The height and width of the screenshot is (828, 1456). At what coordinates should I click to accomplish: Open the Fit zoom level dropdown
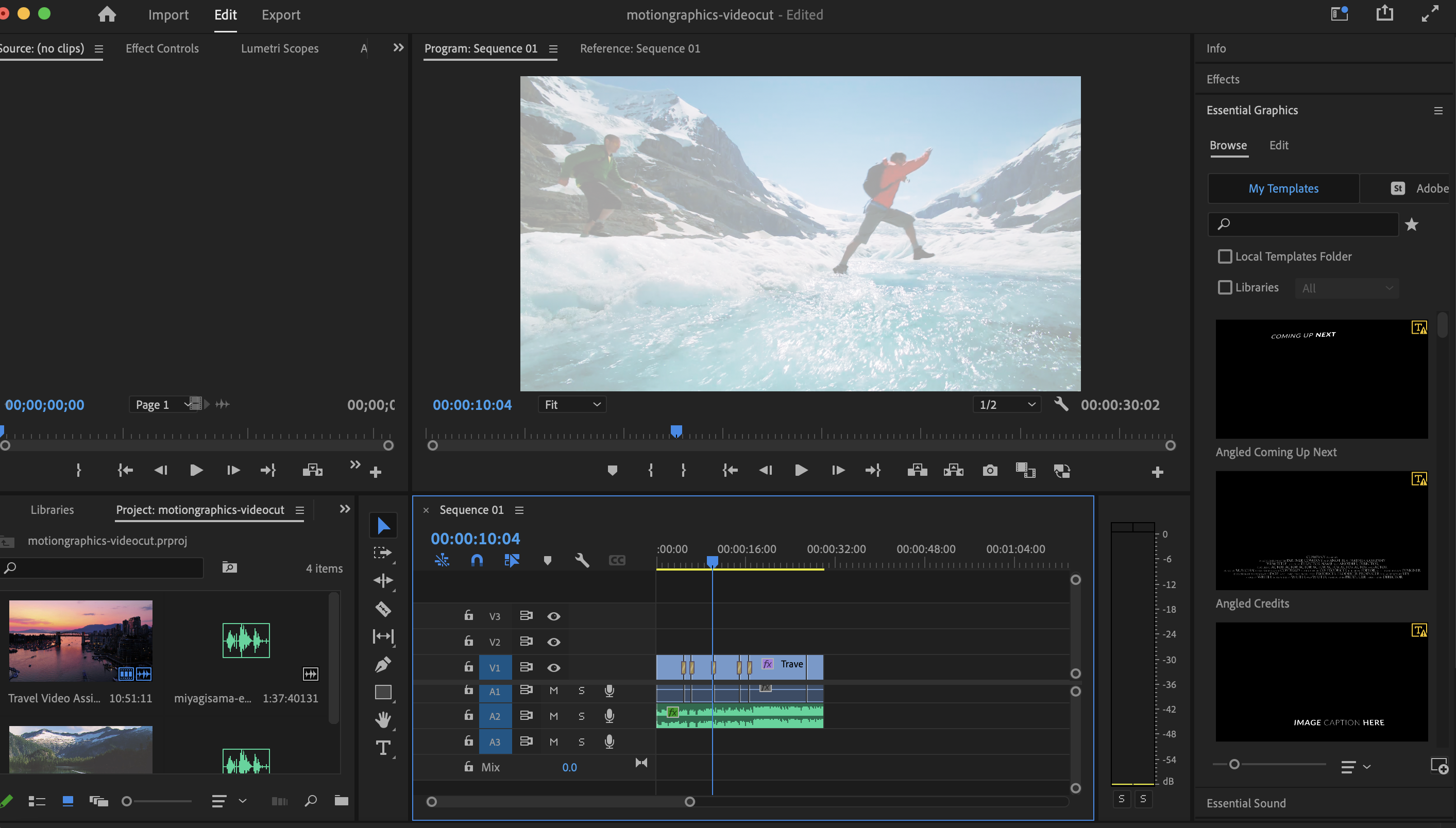point(572,405)
